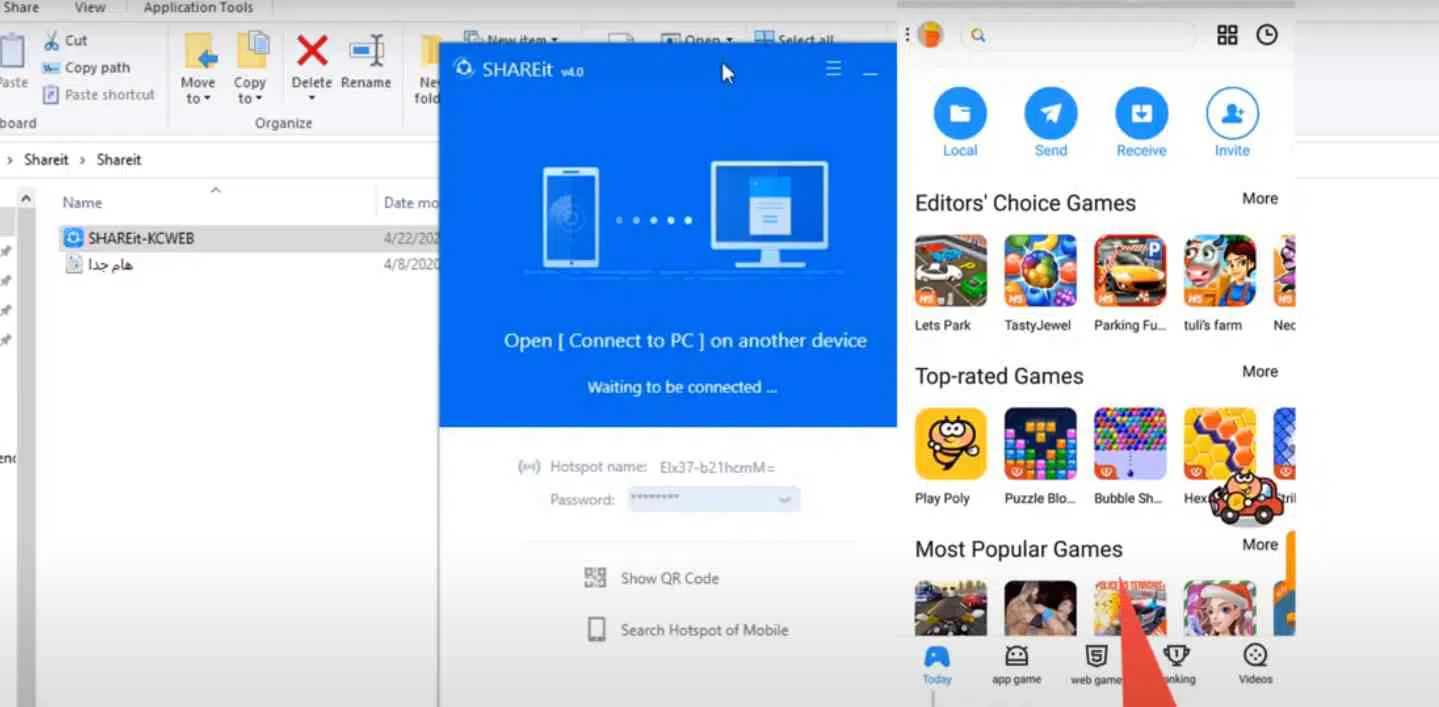Launch the Bubble Sh... game

tap(1130, 444)
